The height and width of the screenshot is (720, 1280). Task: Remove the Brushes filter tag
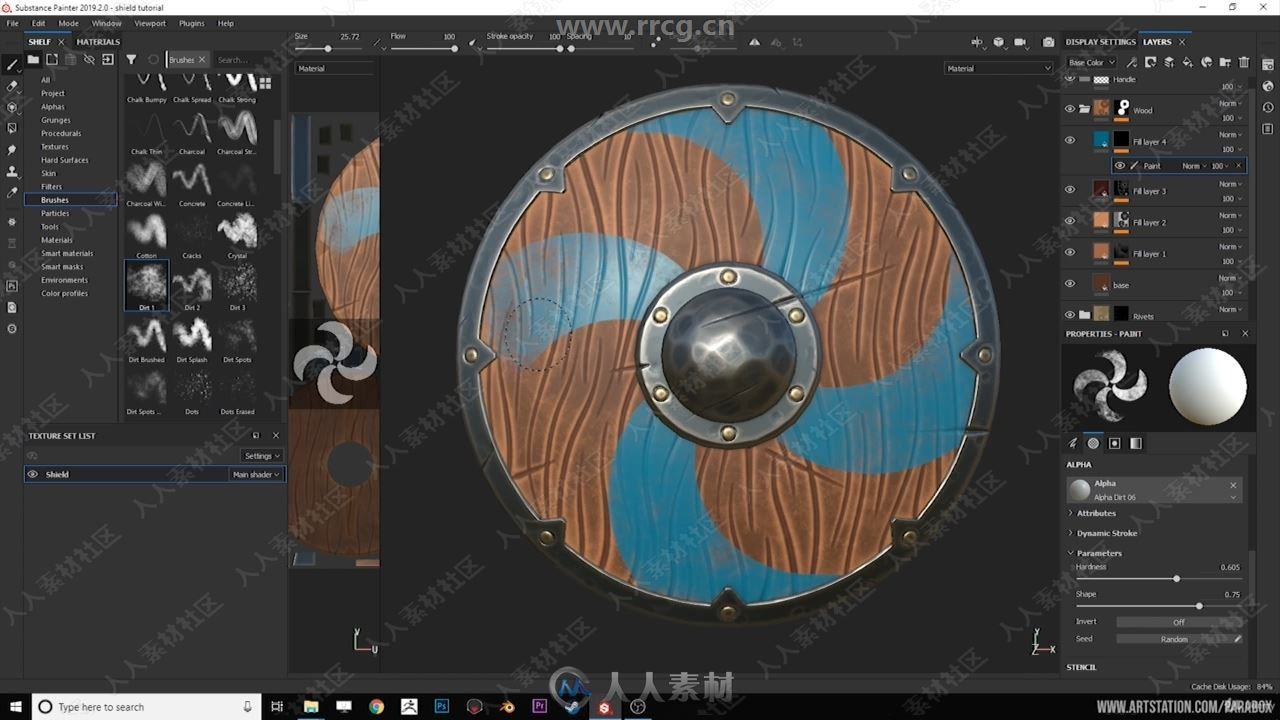click(x=201, y=60)
